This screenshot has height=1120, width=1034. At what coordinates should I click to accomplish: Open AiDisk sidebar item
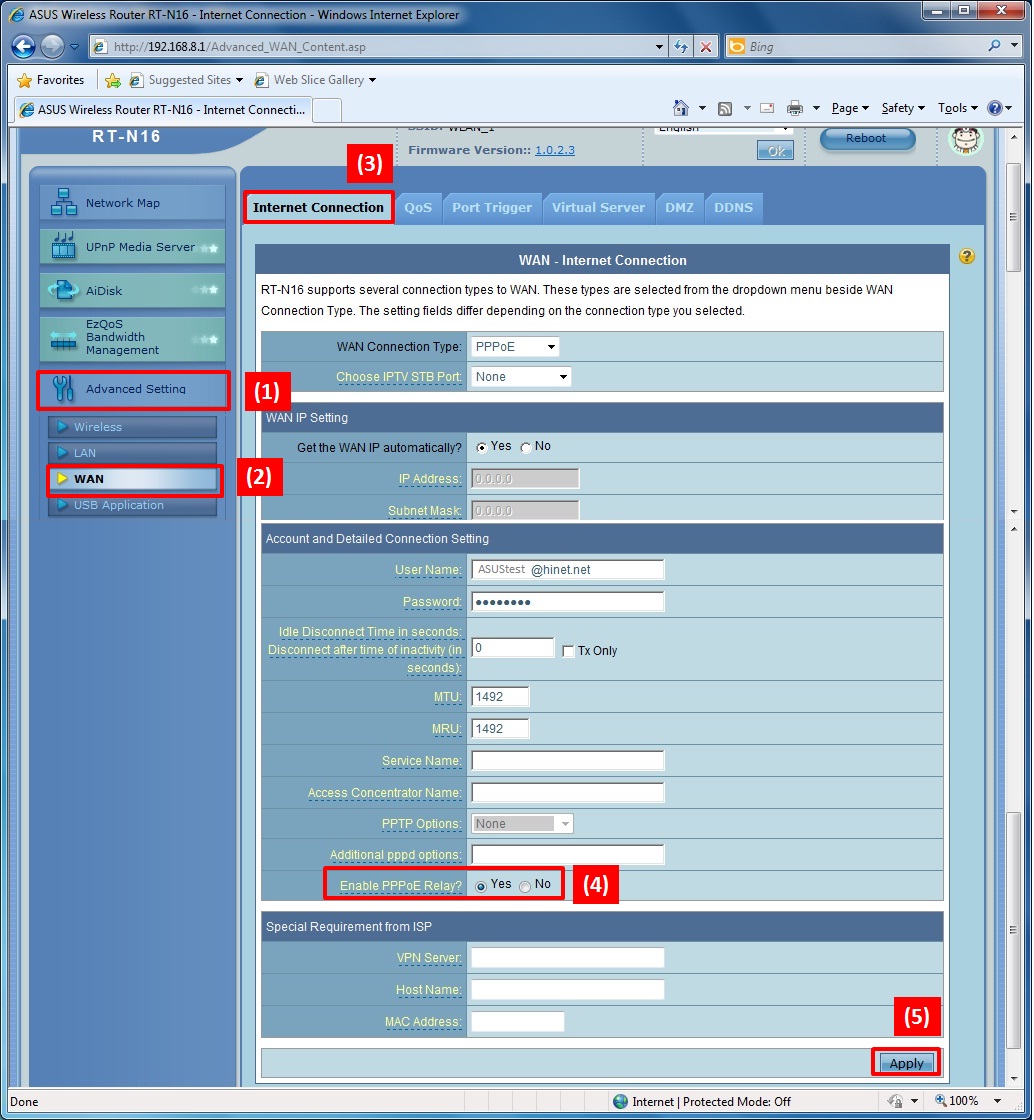tap(133, 291)
